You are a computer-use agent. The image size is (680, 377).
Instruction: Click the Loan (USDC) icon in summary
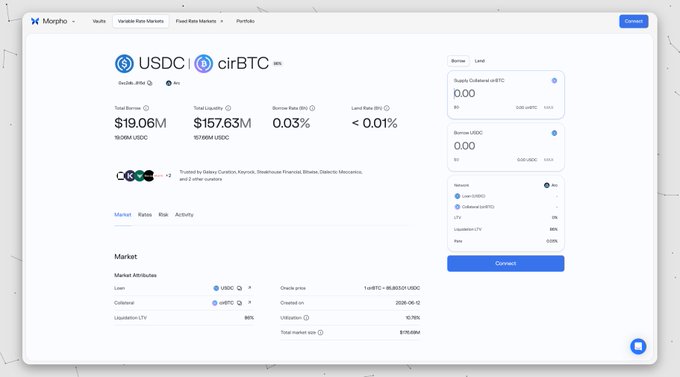click(x=457, y=196)
